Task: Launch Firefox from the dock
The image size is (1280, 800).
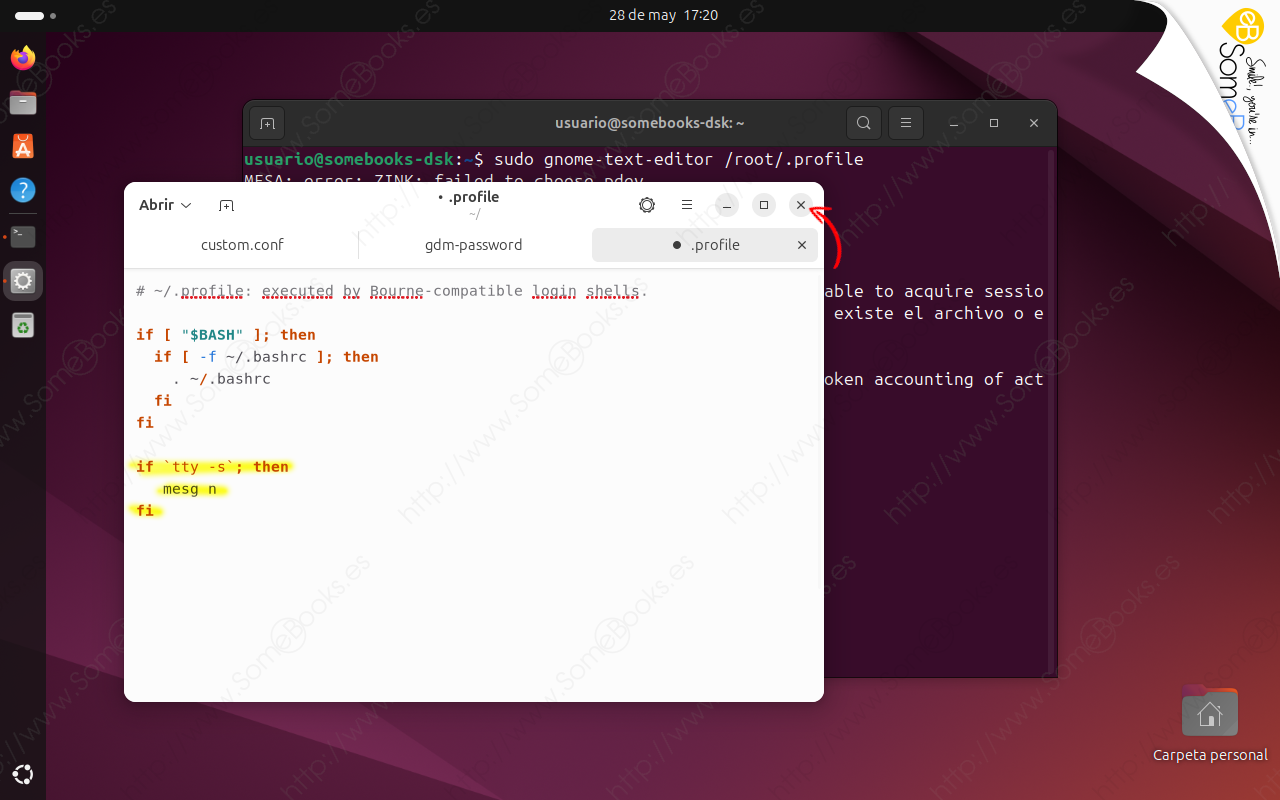Action: click(22, 57)
